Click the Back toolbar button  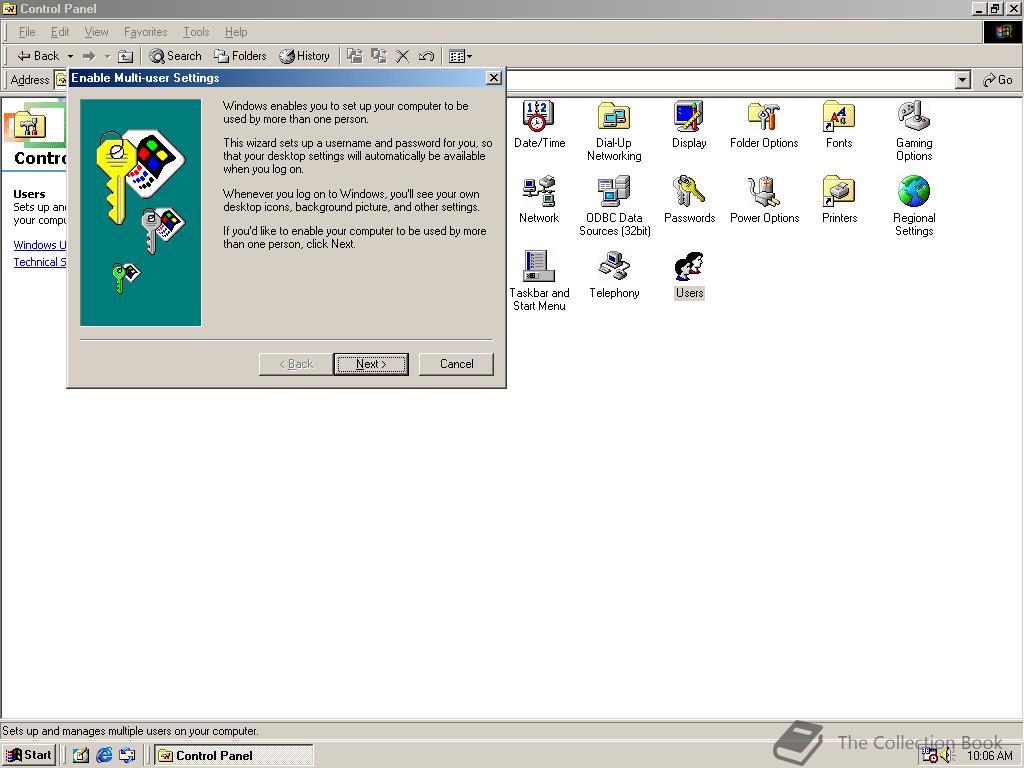point(38,56)
